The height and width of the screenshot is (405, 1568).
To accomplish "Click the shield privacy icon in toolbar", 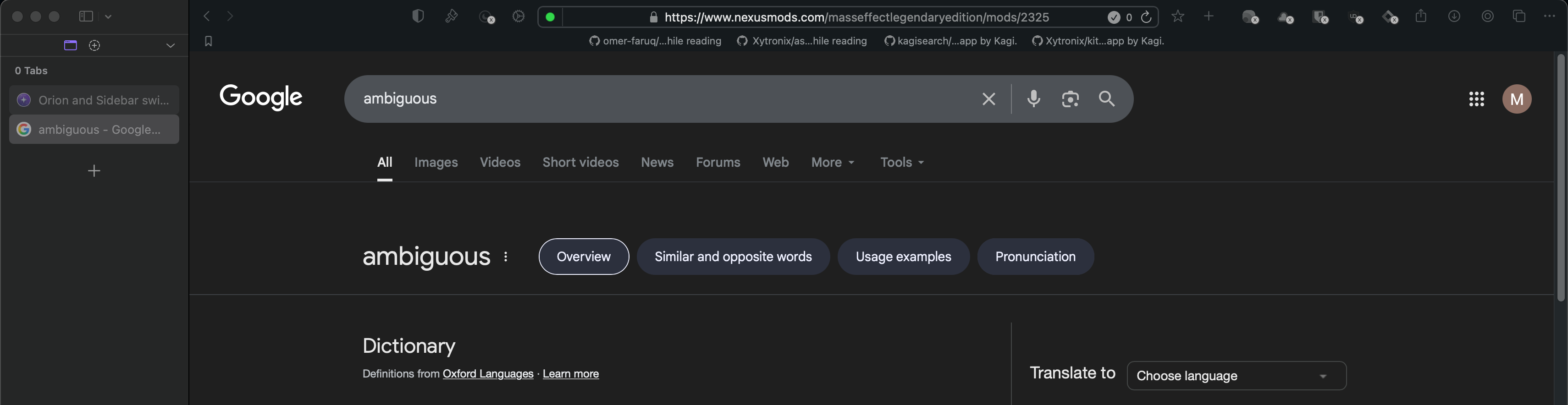I will 418,16.
